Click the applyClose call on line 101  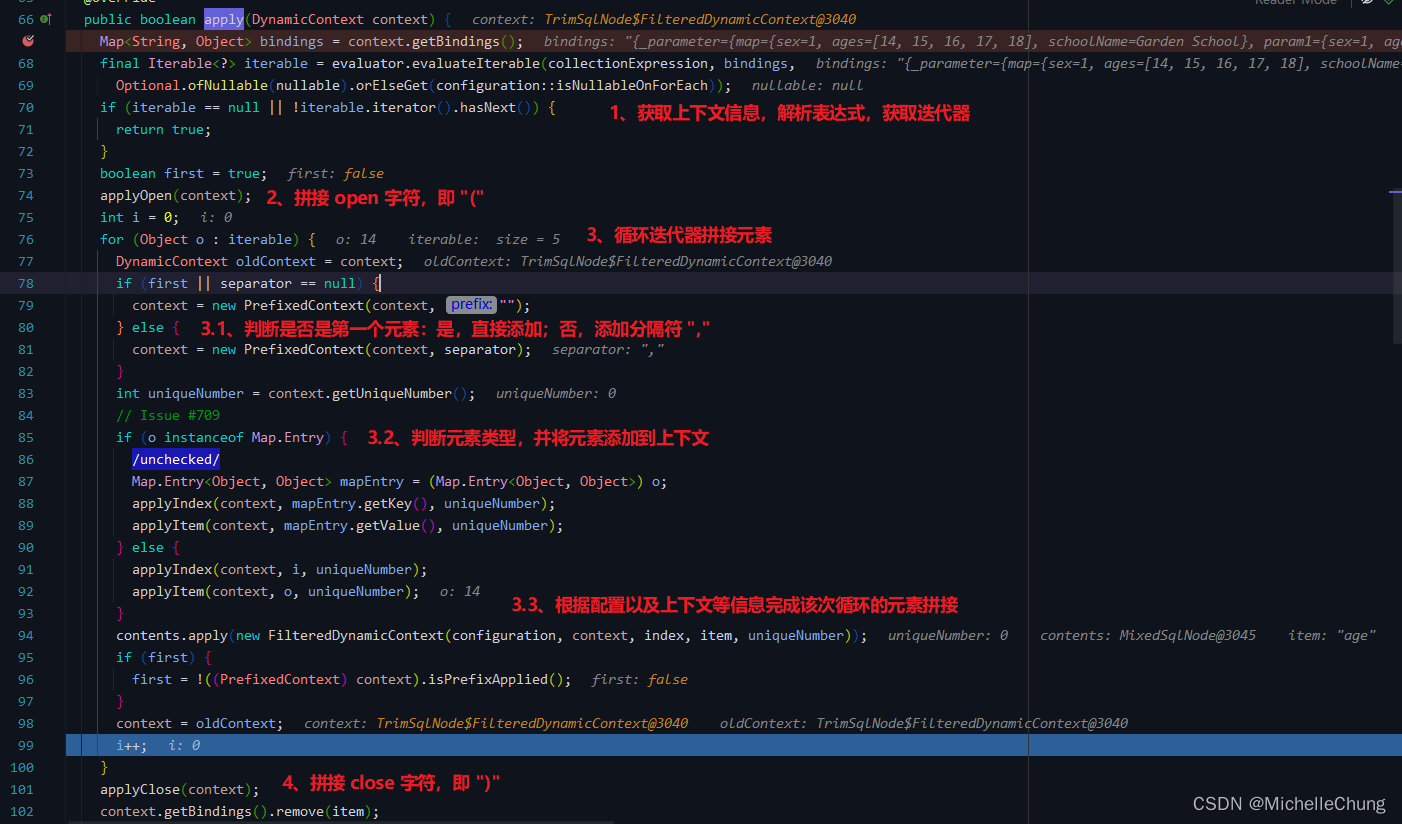pyautogui.click(x=140, y=789)
